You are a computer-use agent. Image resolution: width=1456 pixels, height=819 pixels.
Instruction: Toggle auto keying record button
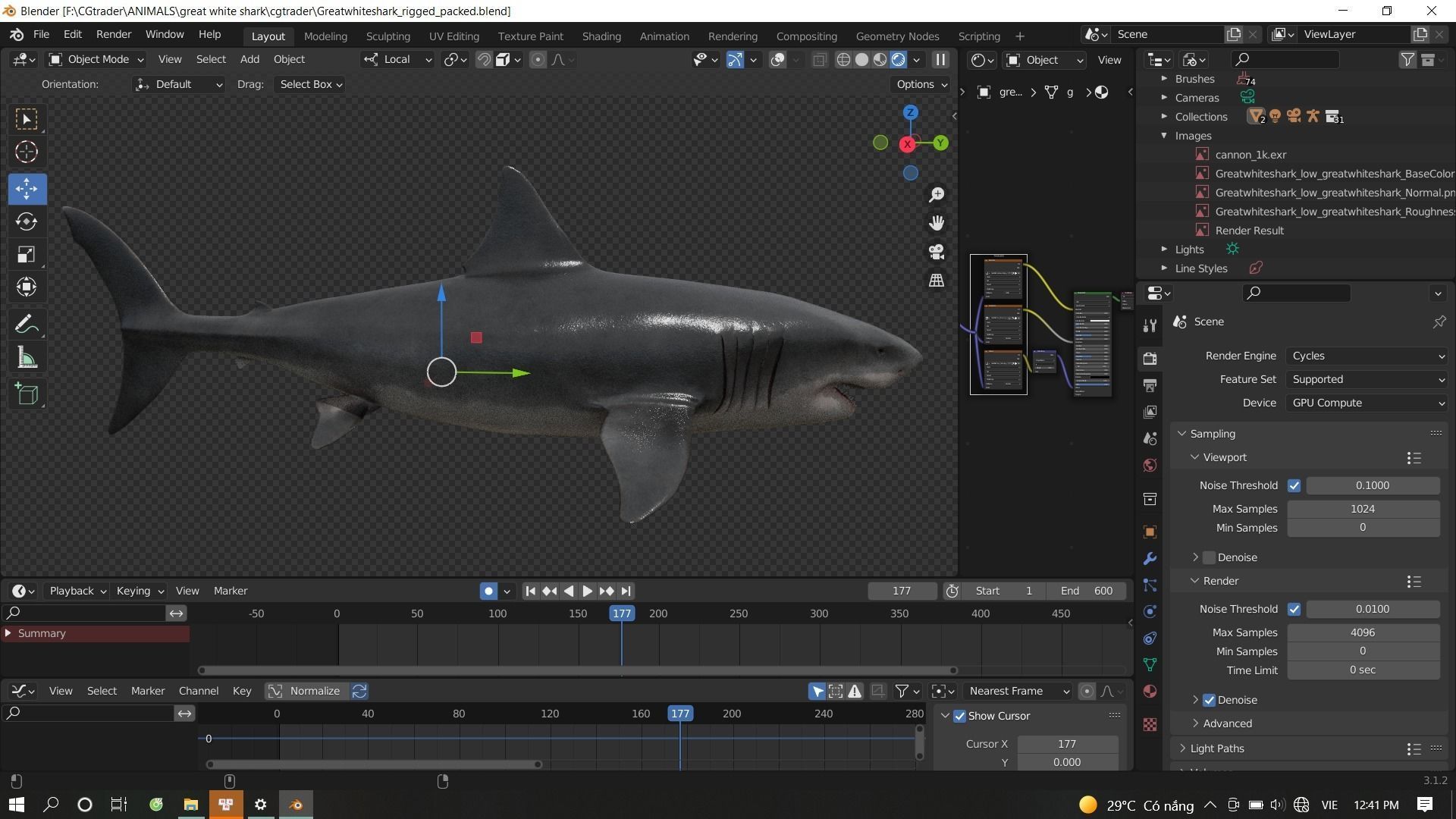(488, 591)
